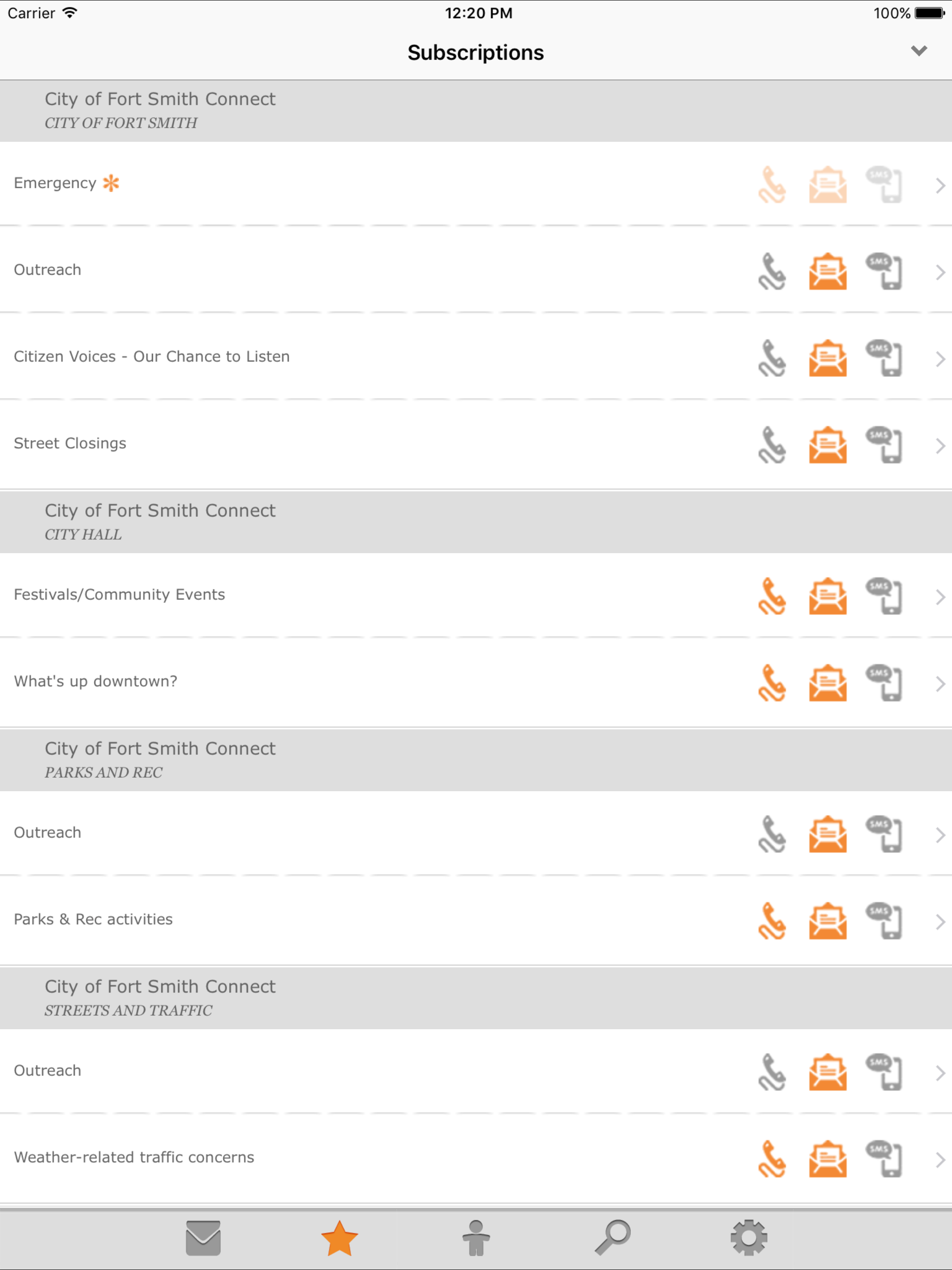Open the gear settings tab
The height and width of the screenshot is (1270, 952).
749,1238
